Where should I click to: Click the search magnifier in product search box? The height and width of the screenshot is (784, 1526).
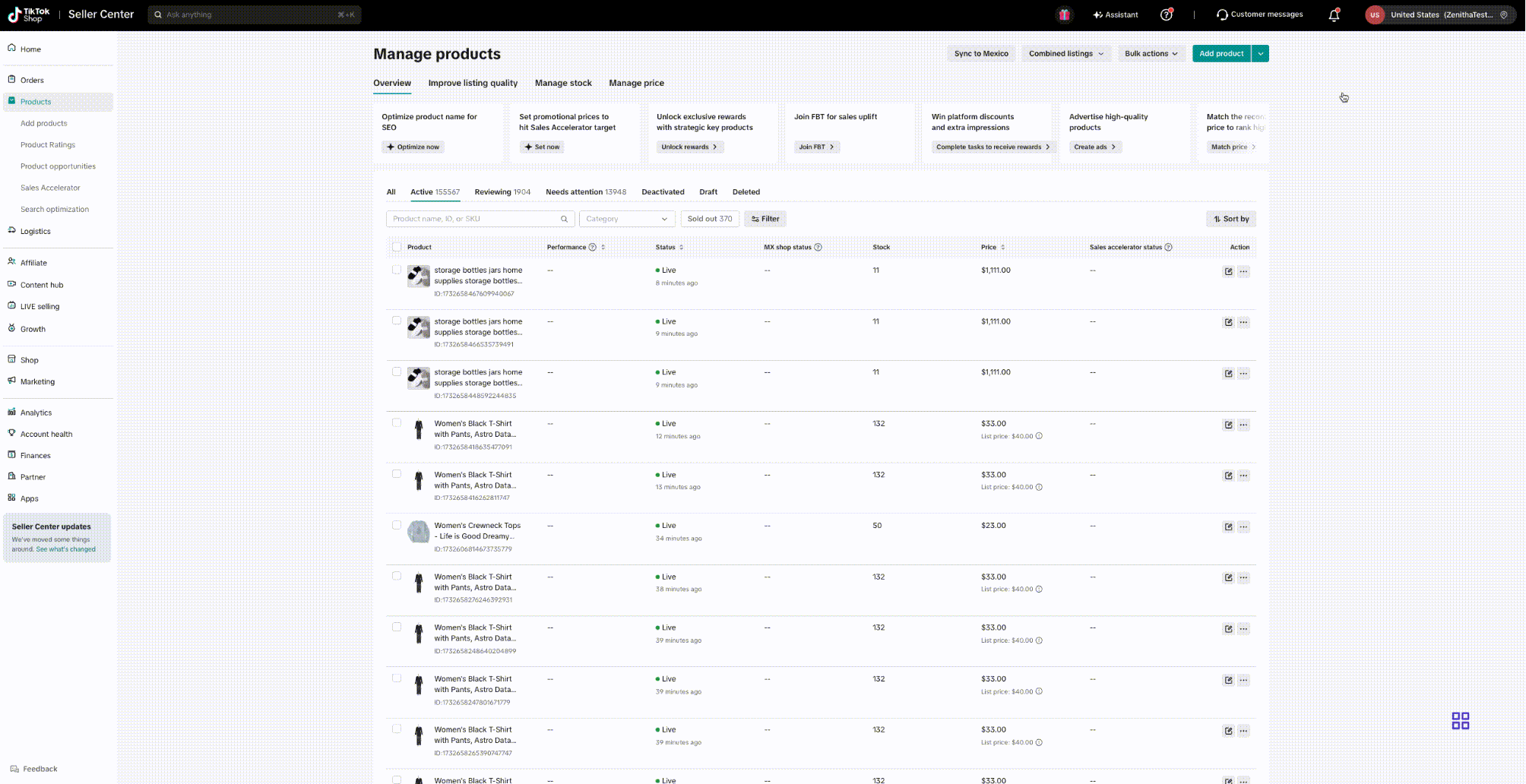[564, 219]
